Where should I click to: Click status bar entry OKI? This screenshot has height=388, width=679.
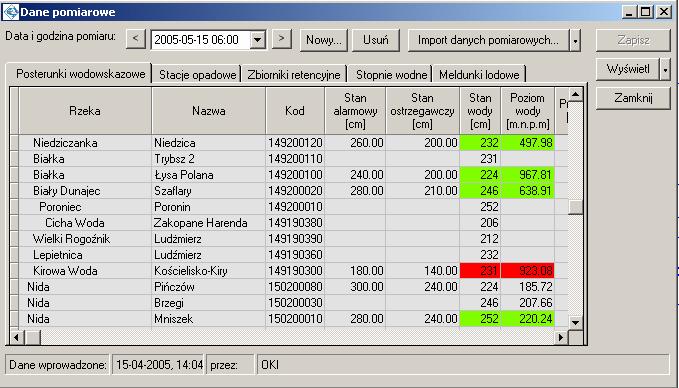coord(464,365)
